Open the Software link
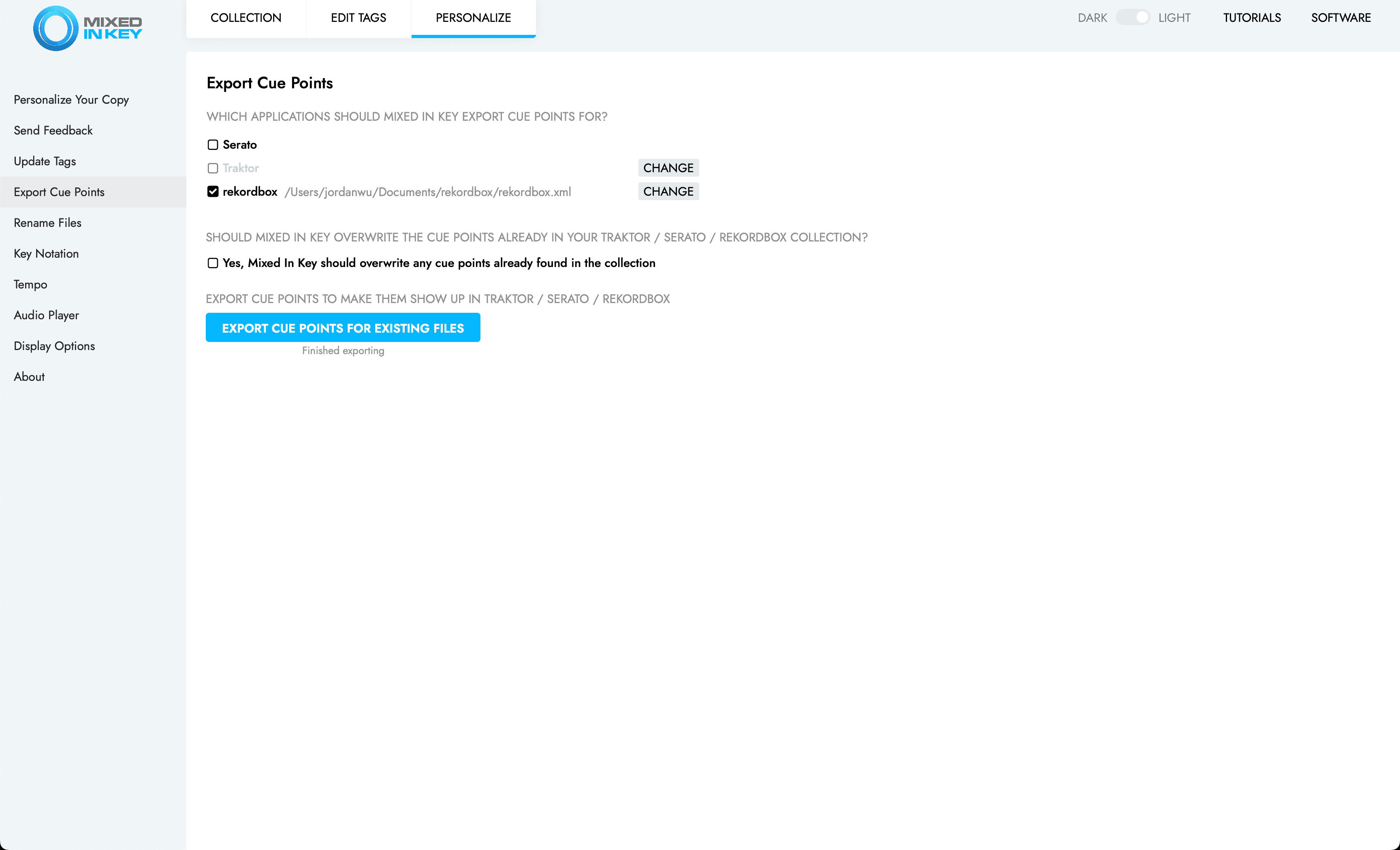This screenshot has width=1400, height=850. coord(1341,17)
